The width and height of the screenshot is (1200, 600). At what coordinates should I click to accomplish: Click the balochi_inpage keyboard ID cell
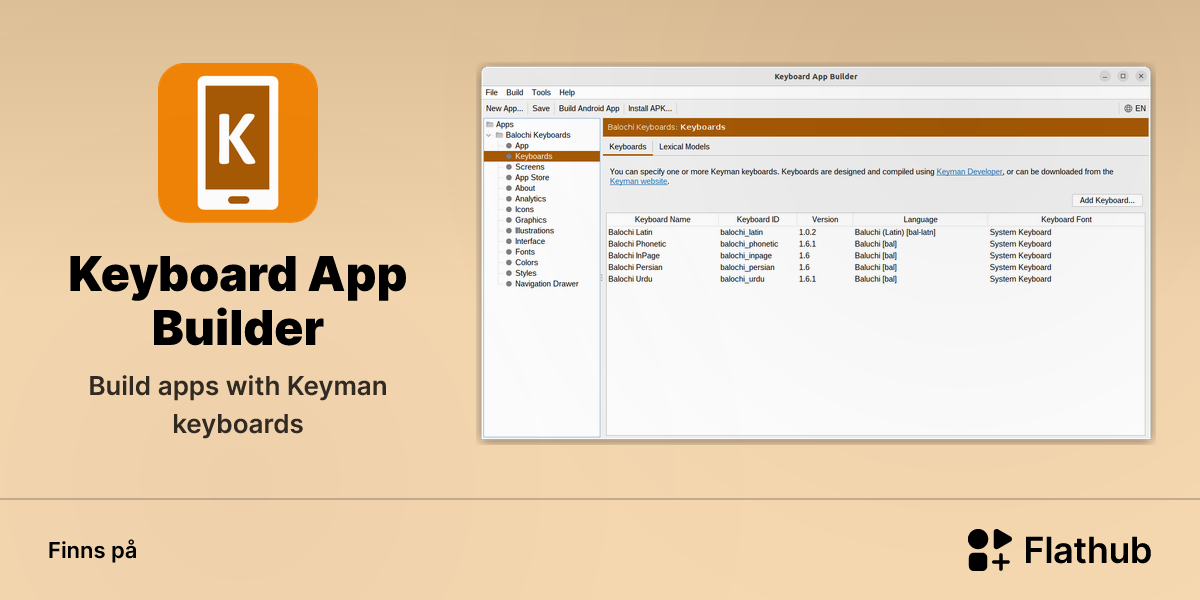[745, 256]
